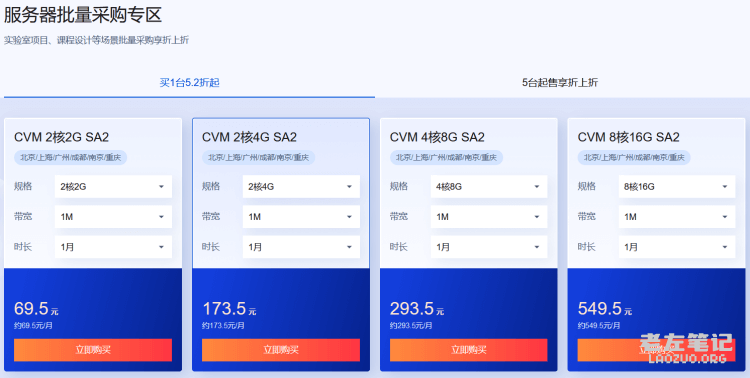Open spec dropdown showing 8核16G
This screenshot has height=378, width=750.
[677, 187]
